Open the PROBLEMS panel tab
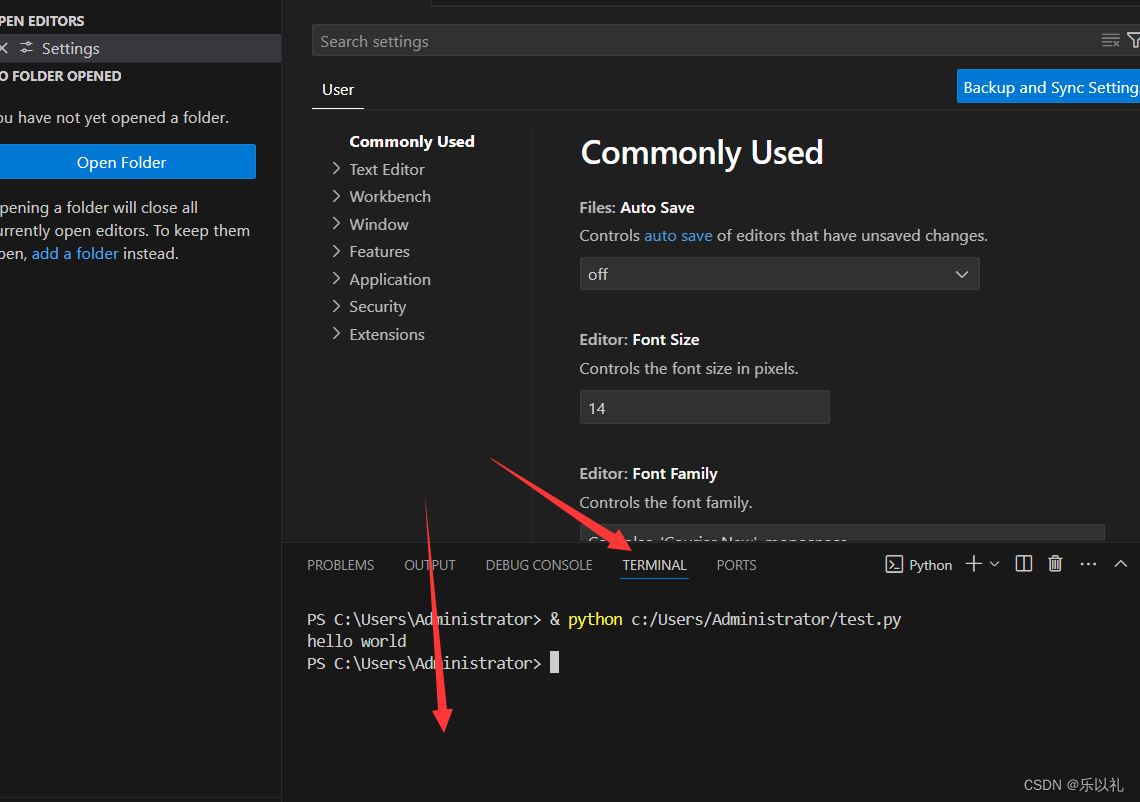1140x802 pixels. [x=340, y=565]
